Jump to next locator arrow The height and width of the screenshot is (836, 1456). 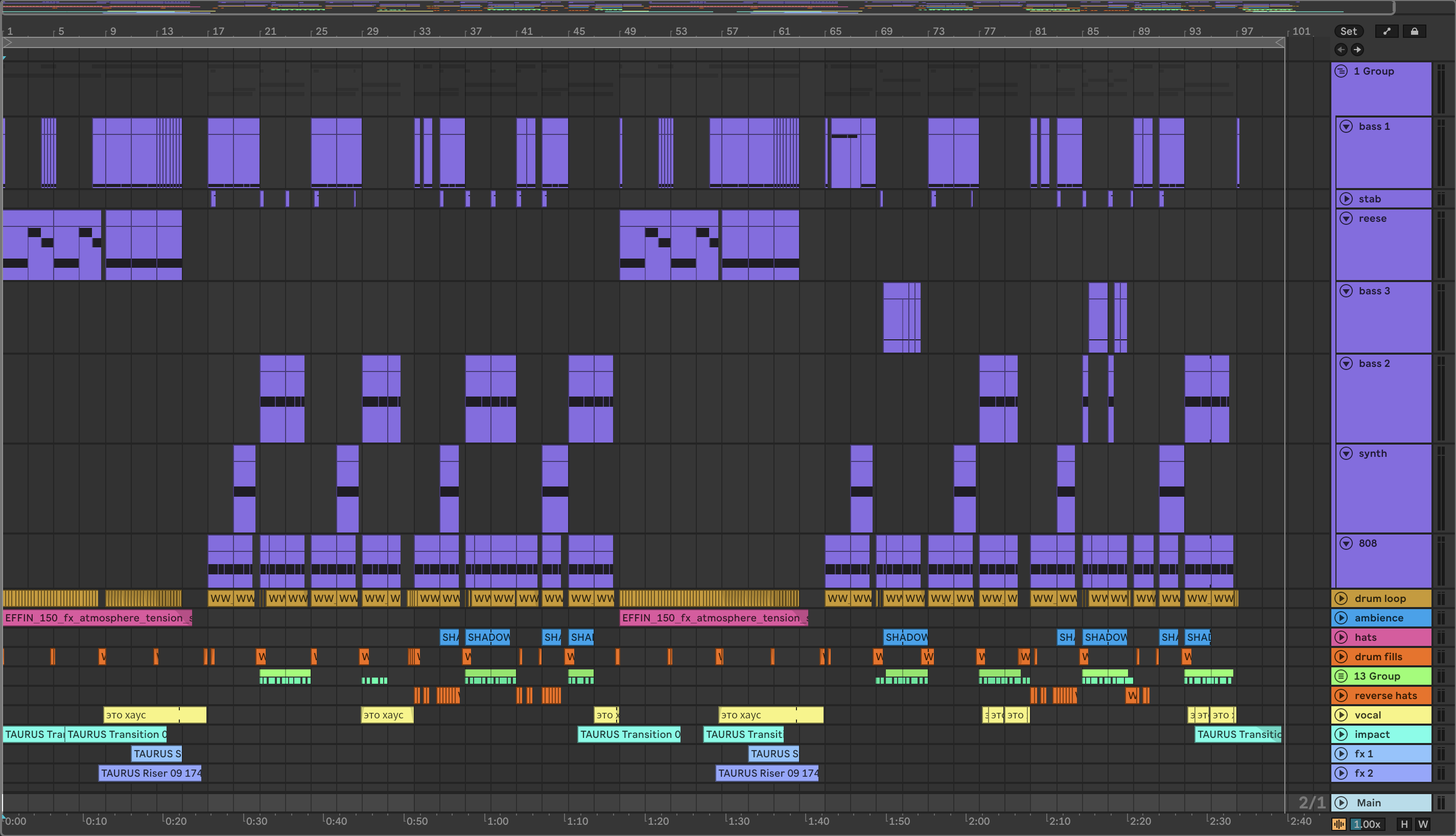1357,50
